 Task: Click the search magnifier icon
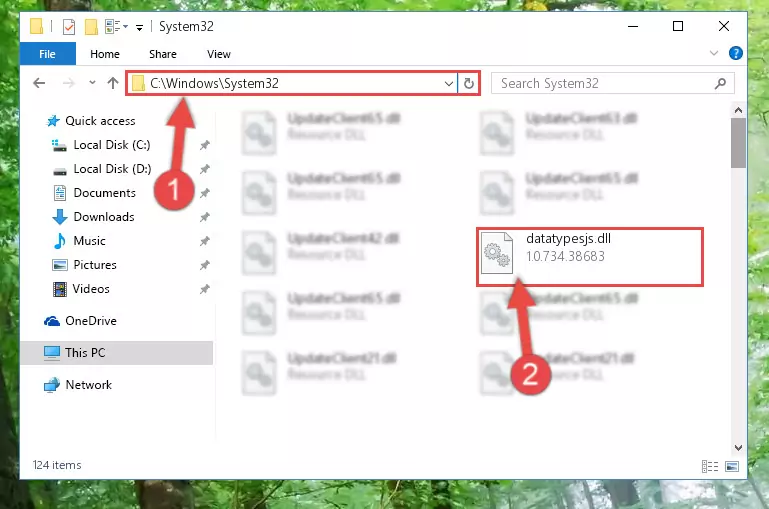720,83
